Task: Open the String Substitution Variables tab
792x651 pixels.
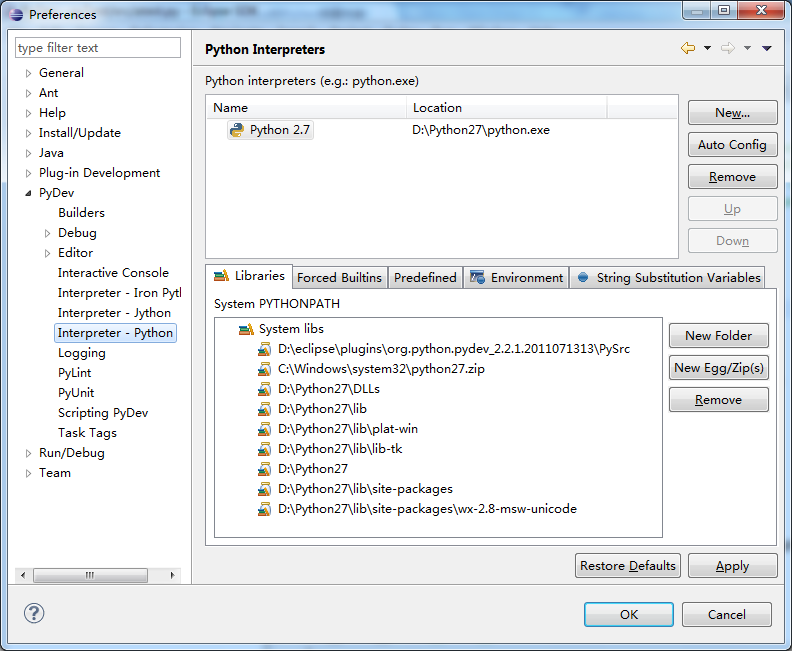Action: coord(668,278)
